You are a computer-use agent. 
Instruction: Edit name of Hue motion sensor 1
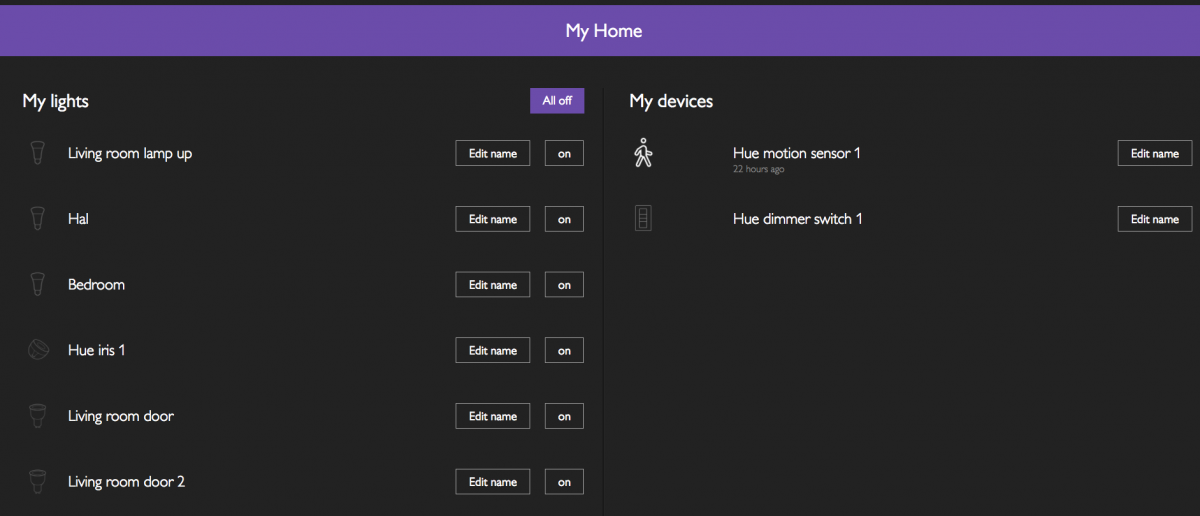coord(1155,153)
